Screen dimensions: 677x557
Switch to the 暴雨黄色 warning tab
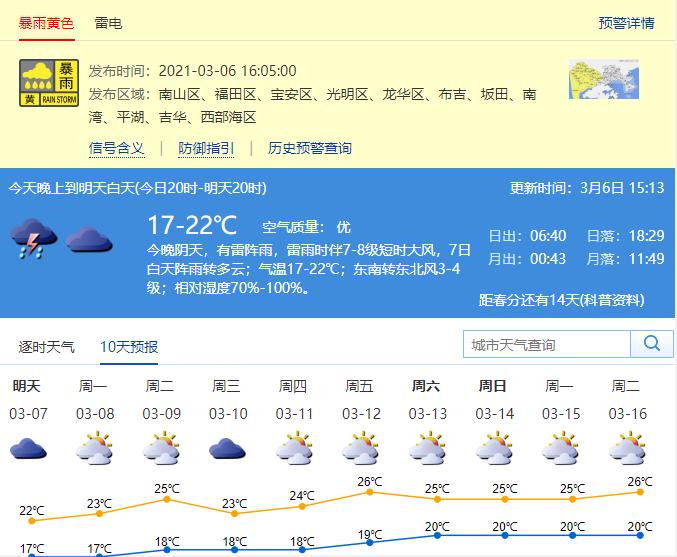(46, 22)
